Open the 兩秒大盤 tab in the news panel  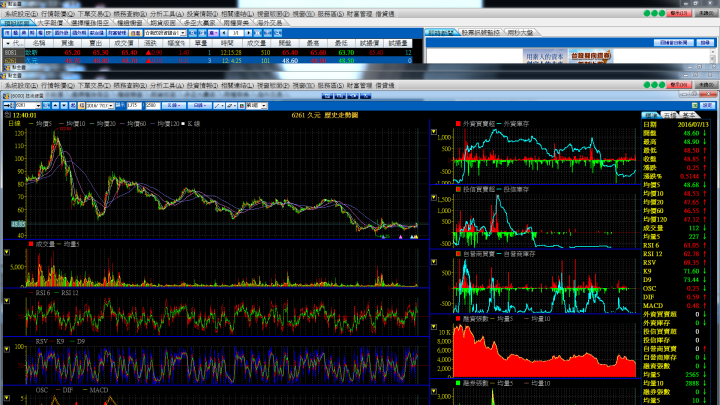pyautogui.click(x=520, y=33)
